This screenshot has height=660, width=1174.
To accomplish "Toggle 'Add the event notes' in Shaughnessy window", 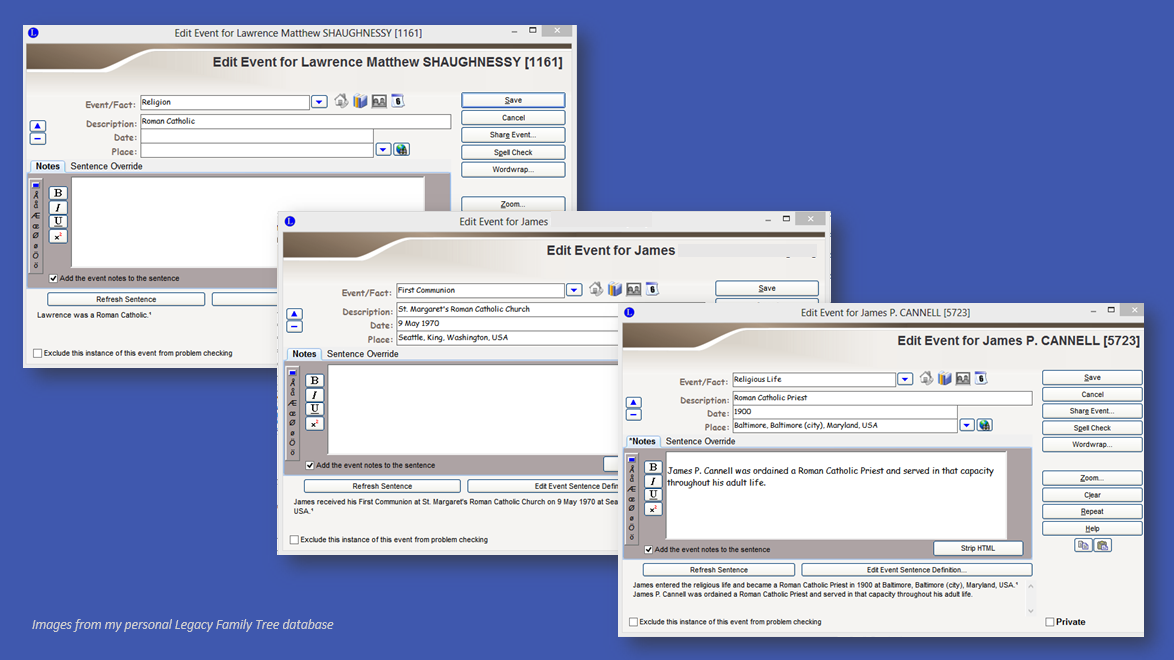I will click(x=53, y=278).
